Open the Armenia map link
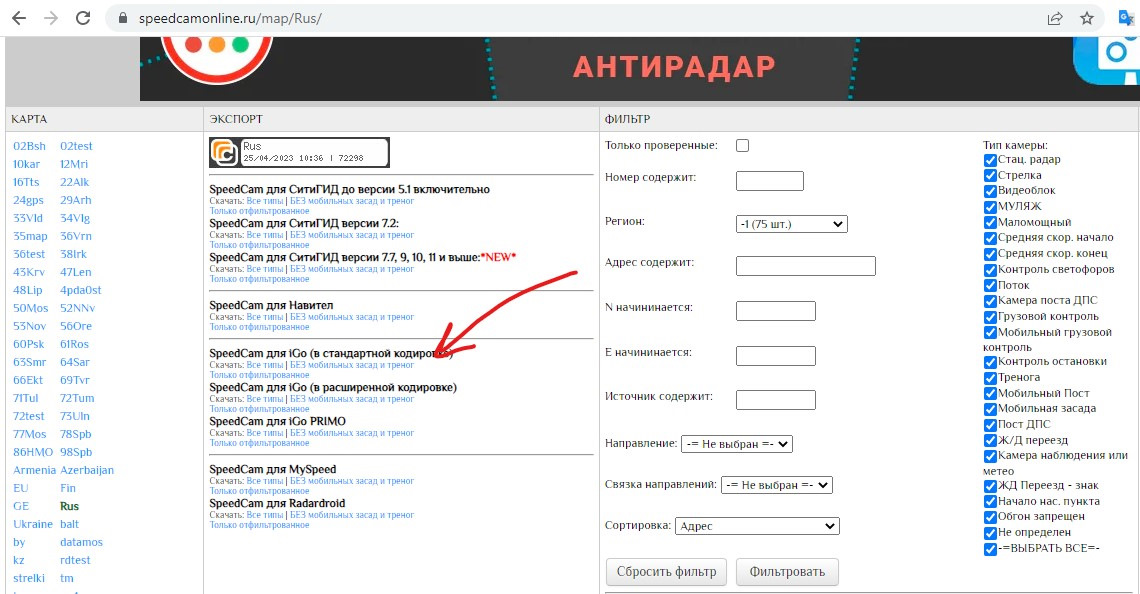The height and width of the screenshot is (594, 1140). (34, 470)
